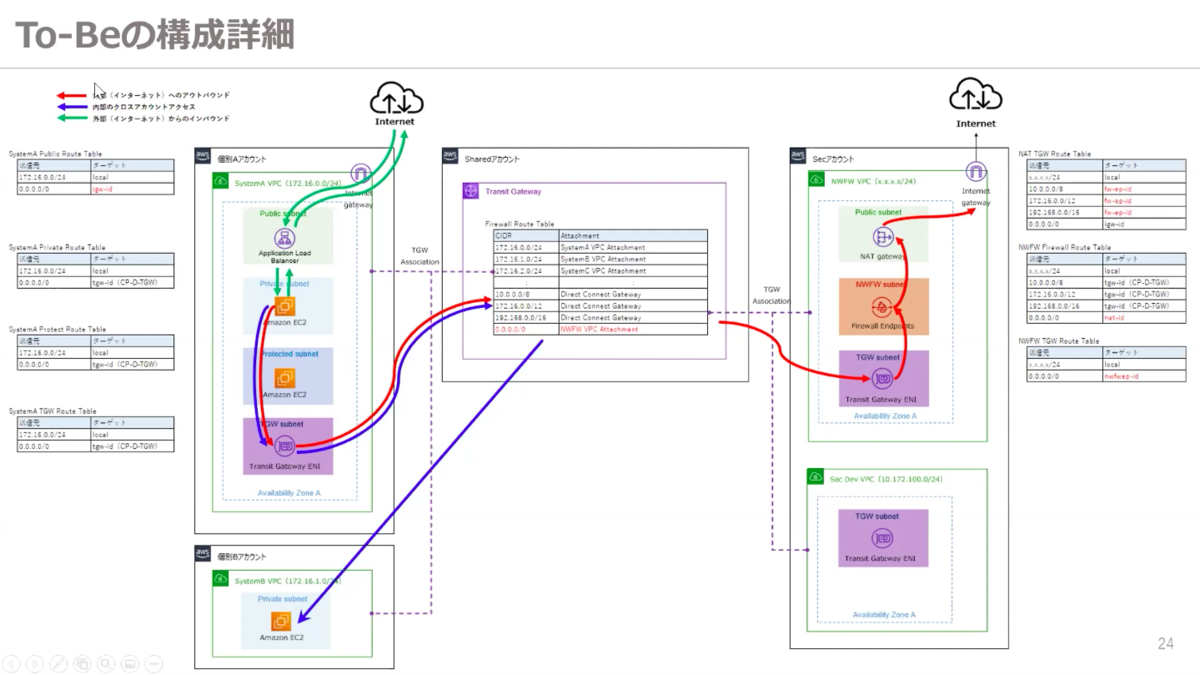Advance to the next slide with the forward arrow

[35, 663]
